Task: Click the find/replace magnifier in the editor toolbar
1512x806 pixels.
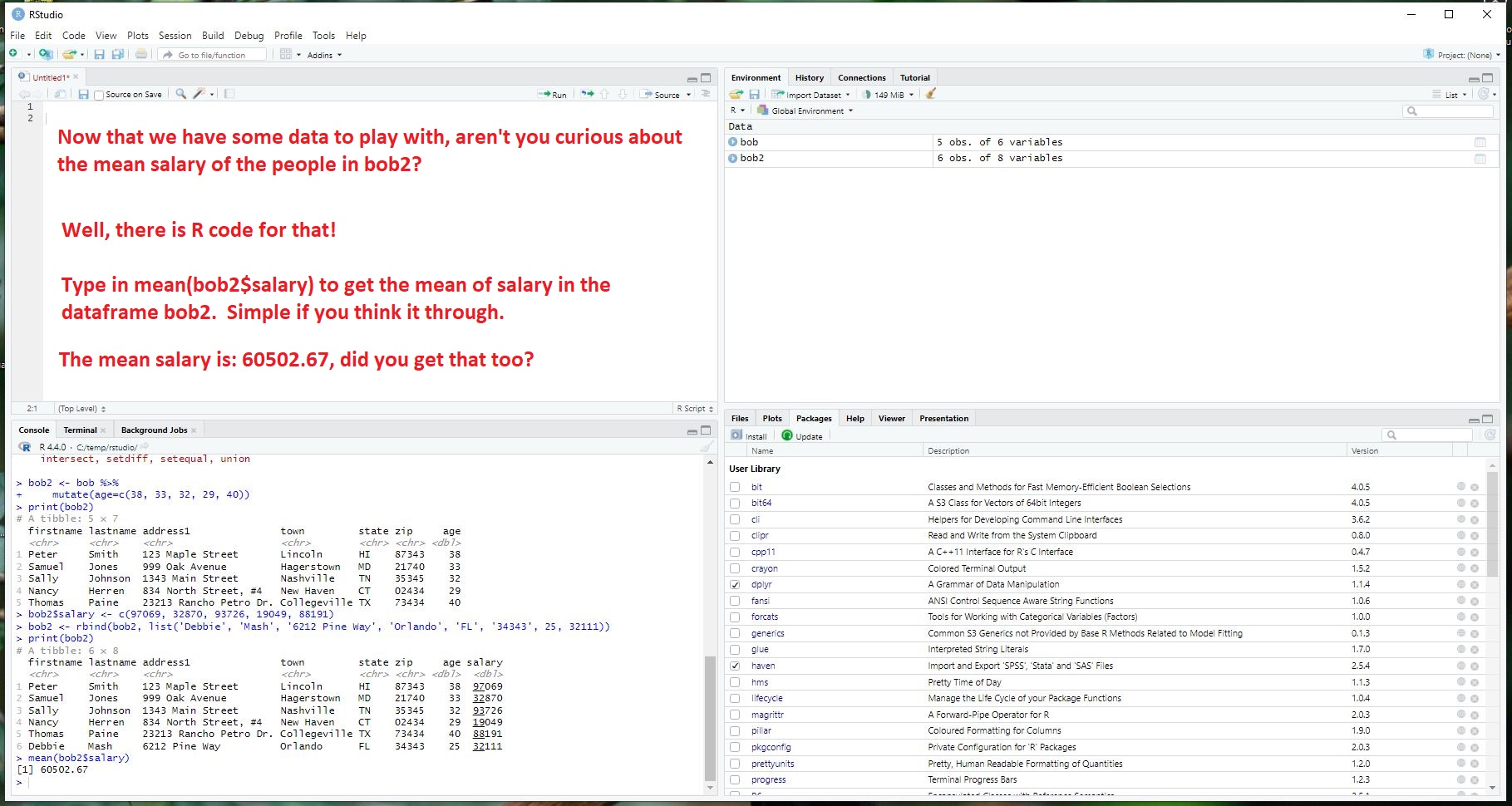Action: [180, 95]
